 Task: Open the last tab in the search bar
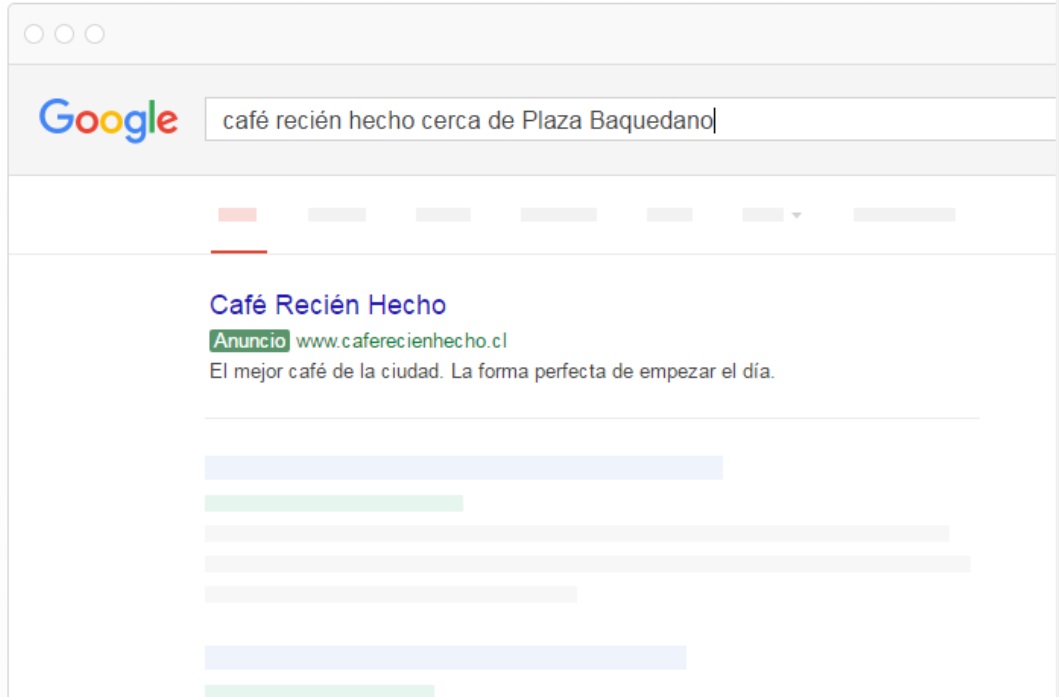point(904,215)
